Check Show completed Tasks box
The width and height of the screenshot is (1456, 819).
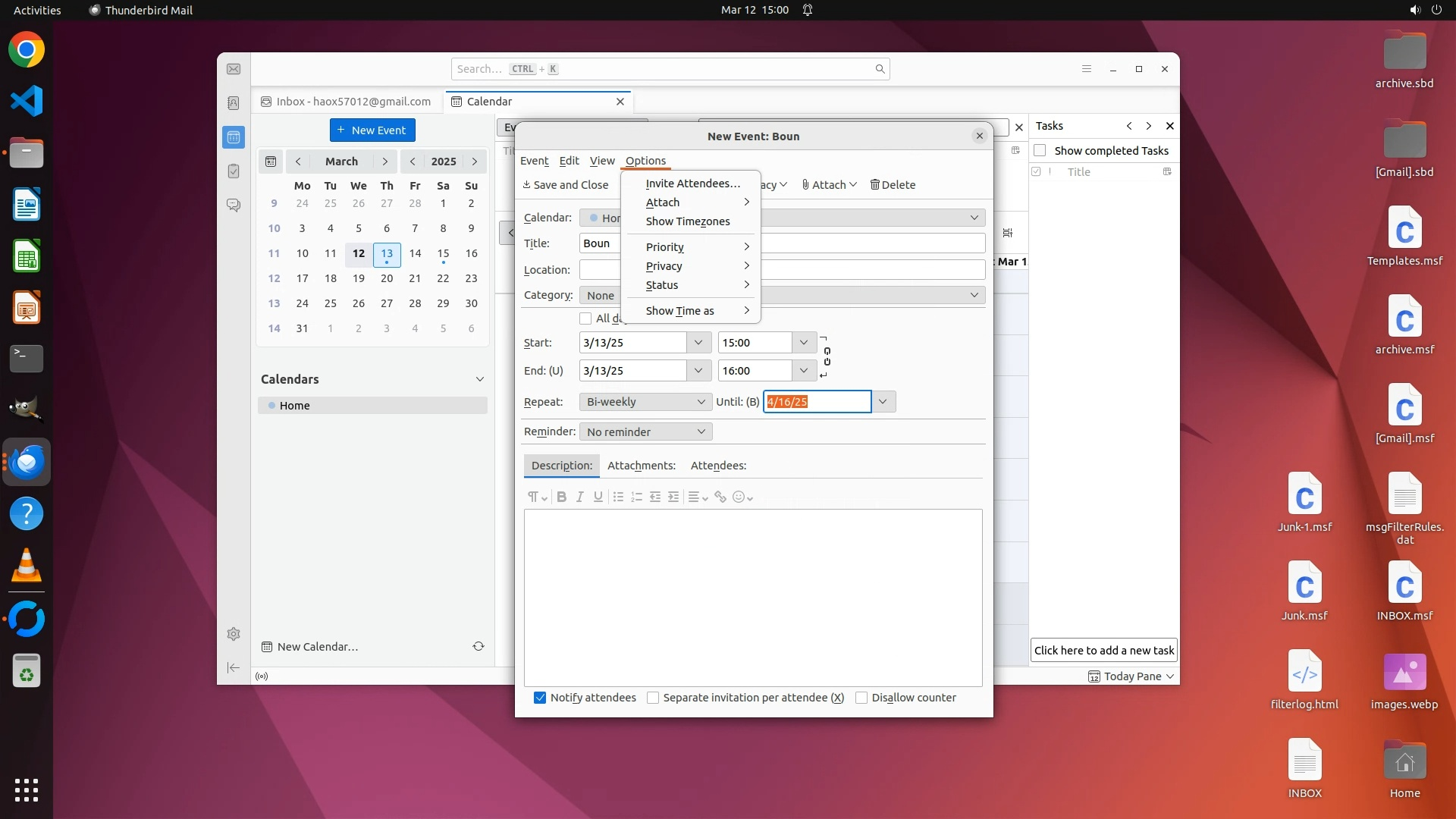tap(1040, 151)
